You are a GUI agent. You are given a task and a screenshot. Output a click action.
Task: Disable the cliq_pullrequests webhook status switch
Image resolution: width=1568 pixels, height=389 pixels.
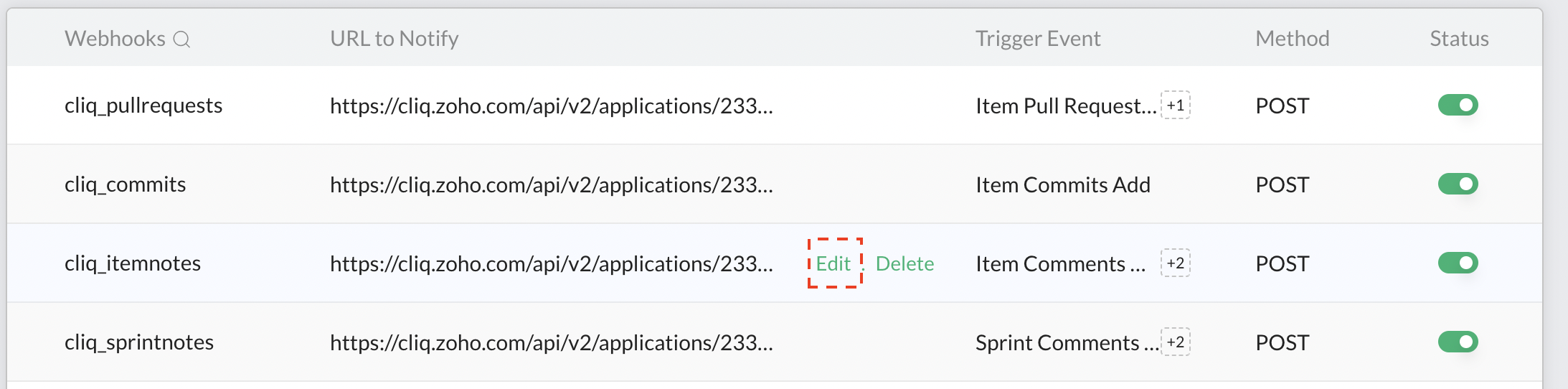click(1458, 105)
